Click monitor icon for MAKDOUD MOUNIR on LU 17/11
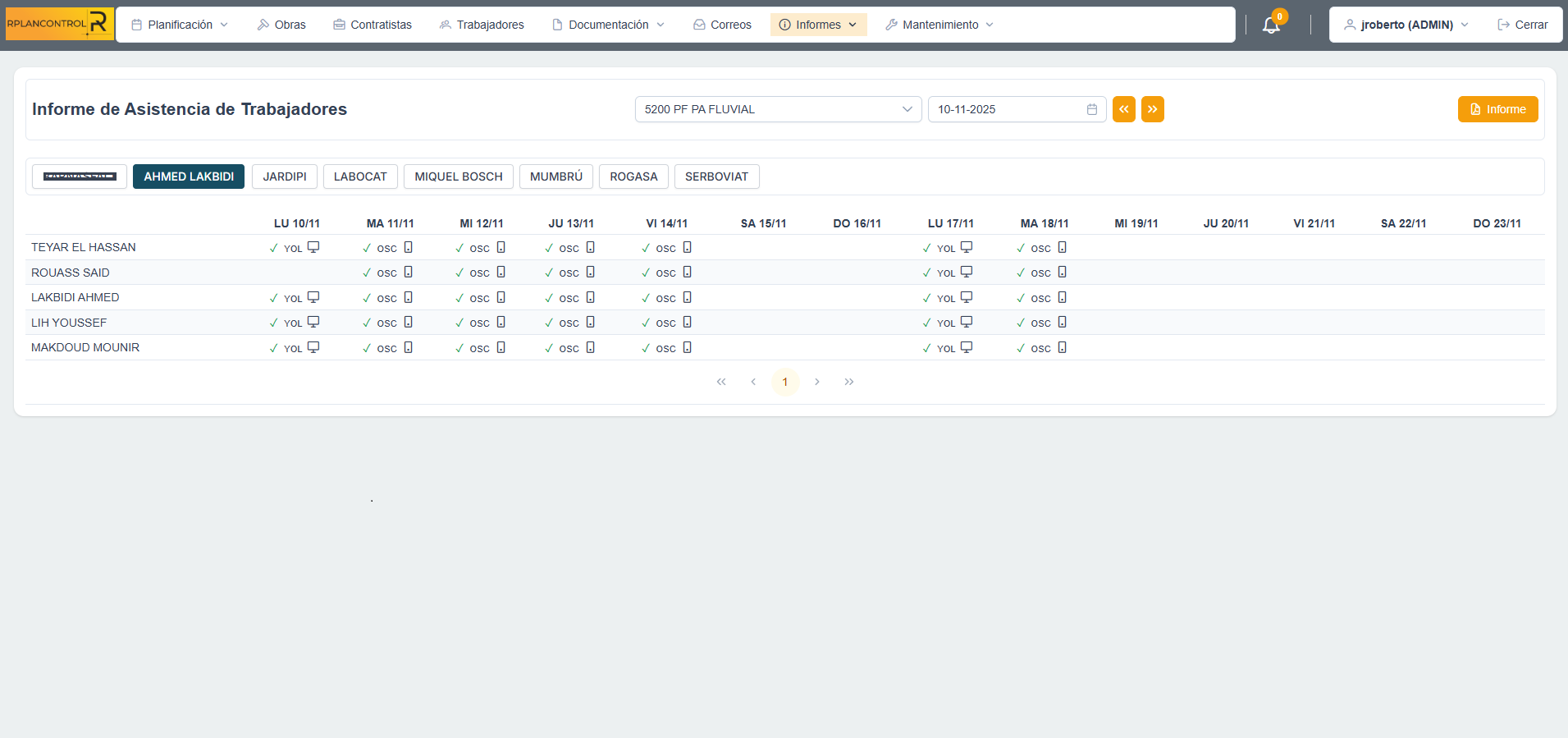Screen dimensions: 1568x738 coord(967,347)
